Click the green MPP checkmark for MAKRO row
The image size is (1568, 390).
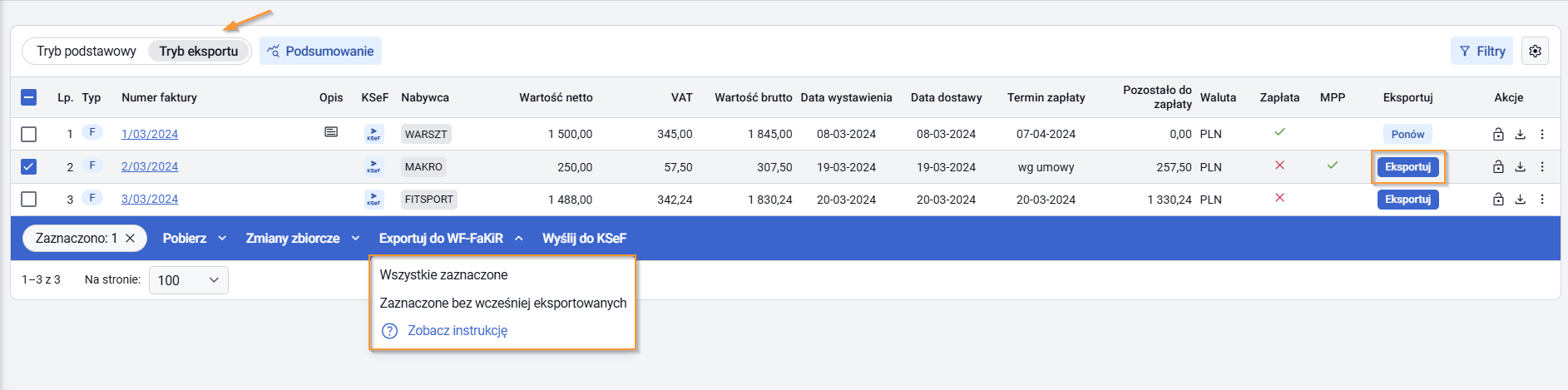point(1332,165)
